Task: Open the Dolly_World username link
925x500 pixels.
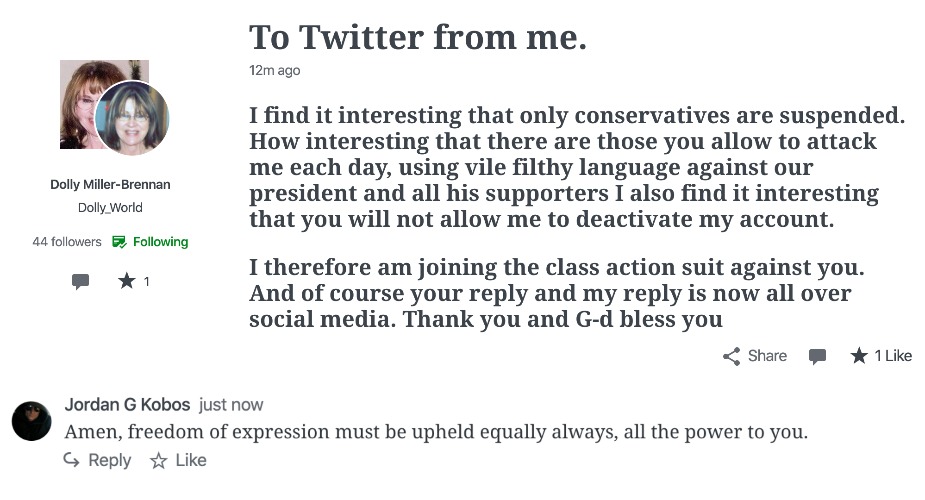Action: click(x=110, y=208)
